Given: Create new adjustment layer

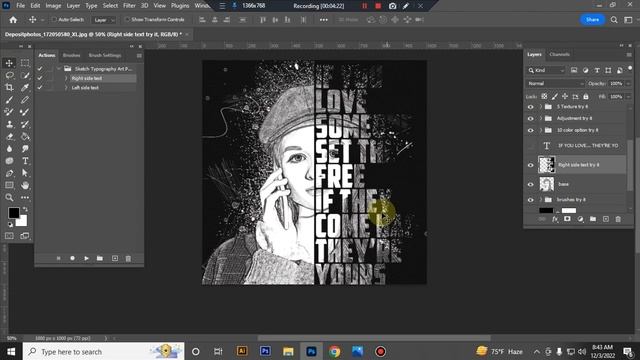Looking at the screenshot, I should tap(580, 219).
